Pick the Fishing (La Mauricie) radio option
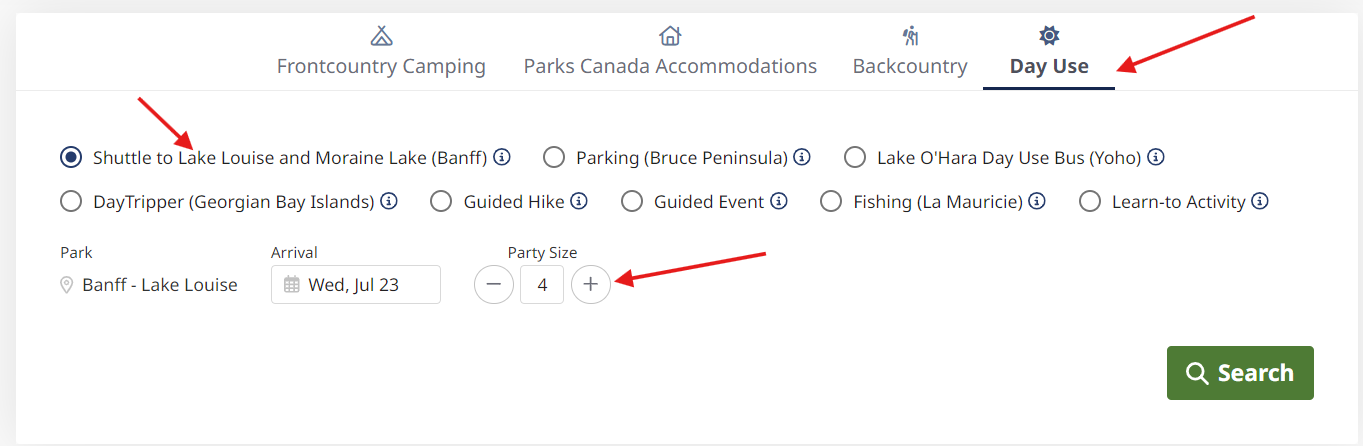Screen dimensions: 1363x446 coord(831,202)
